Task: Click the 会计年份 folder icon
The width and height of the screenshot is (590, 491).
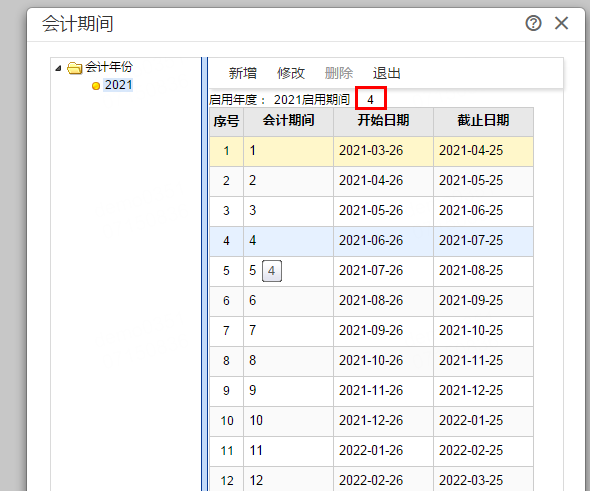Action: (x=75, y=68)
